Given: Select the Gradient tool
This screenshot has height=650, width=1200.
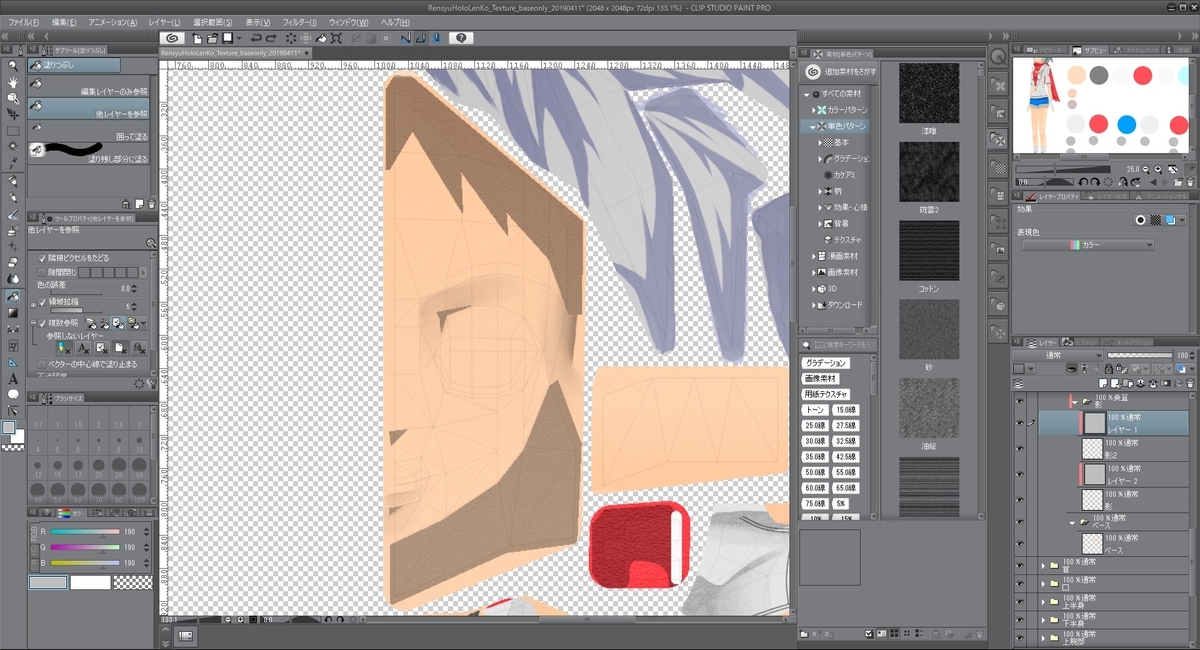Looking at the screenshot, I should [12, 312].
